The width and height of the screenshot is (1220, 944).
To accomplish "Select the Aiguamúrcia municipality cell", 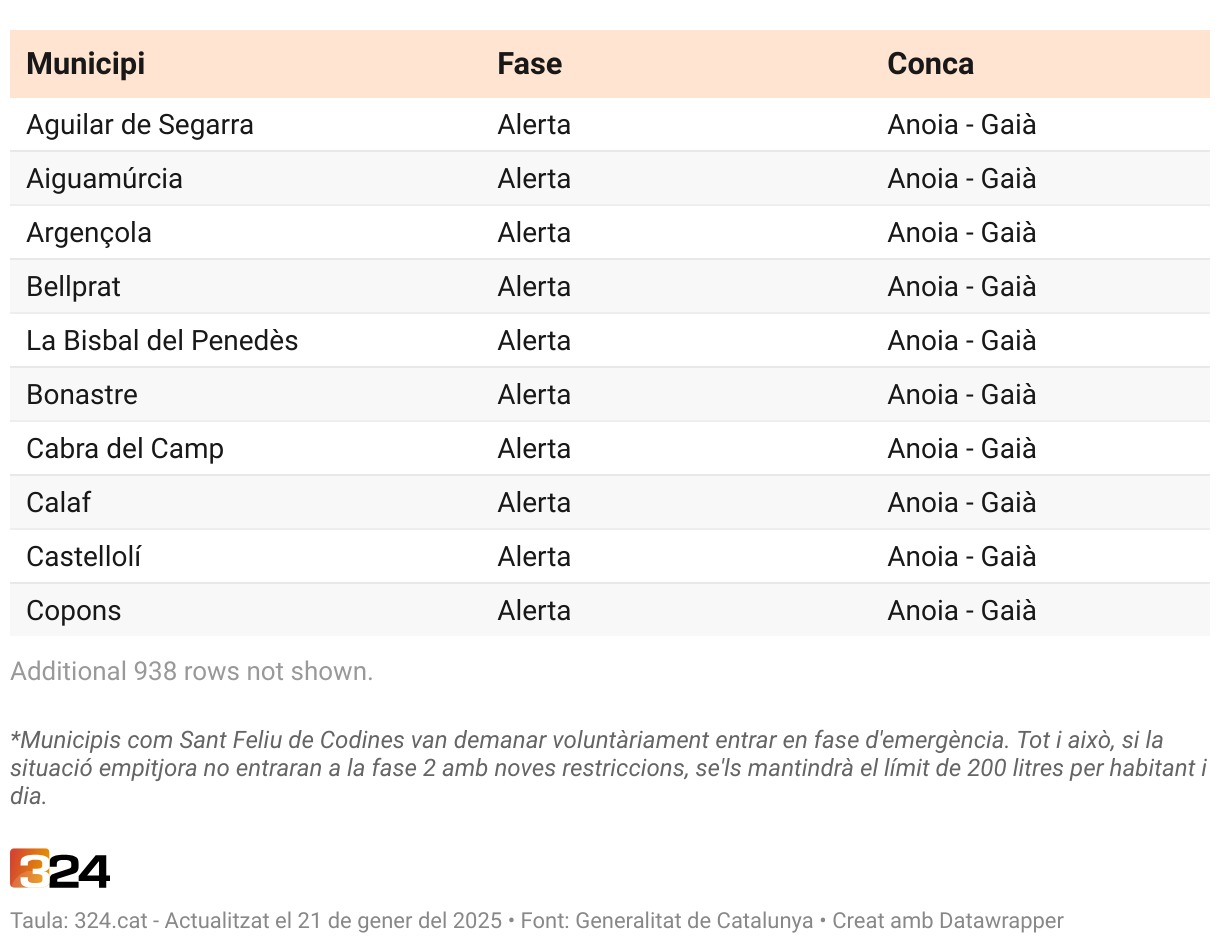I will click(x=105, y=179).
